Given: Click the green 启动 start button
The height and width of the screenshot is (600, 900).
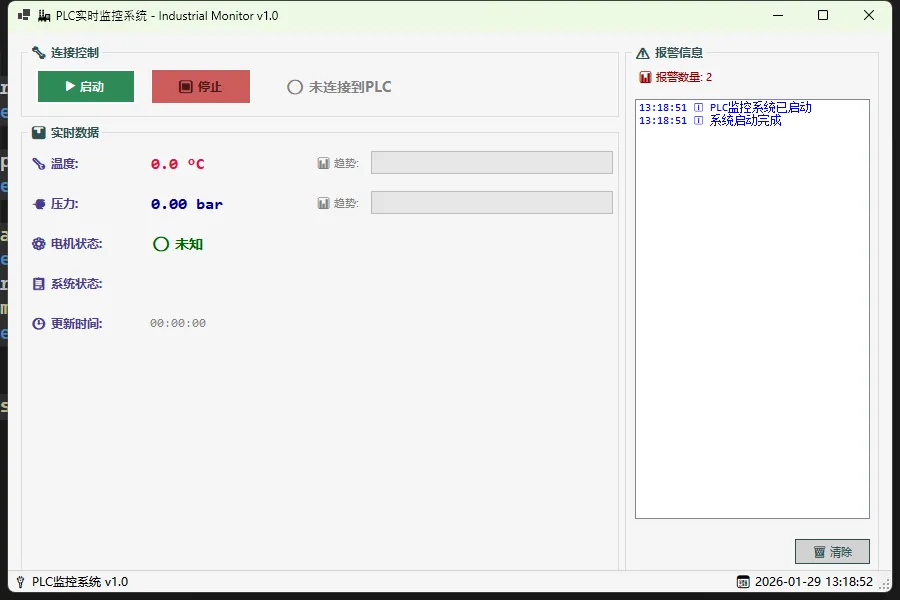Looking at the screenshot, I should click(85, 87).
